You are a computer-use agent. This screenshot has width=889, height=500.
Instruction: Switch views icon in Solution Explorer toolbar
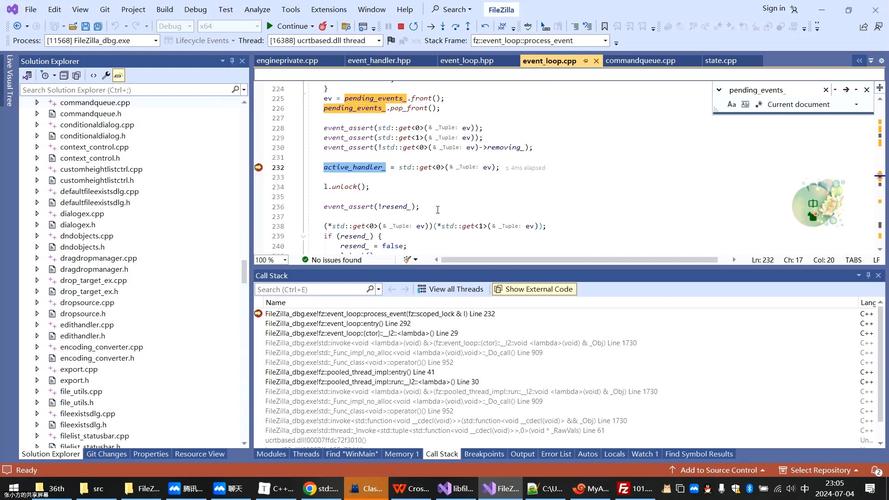click(x=27, y=75)
